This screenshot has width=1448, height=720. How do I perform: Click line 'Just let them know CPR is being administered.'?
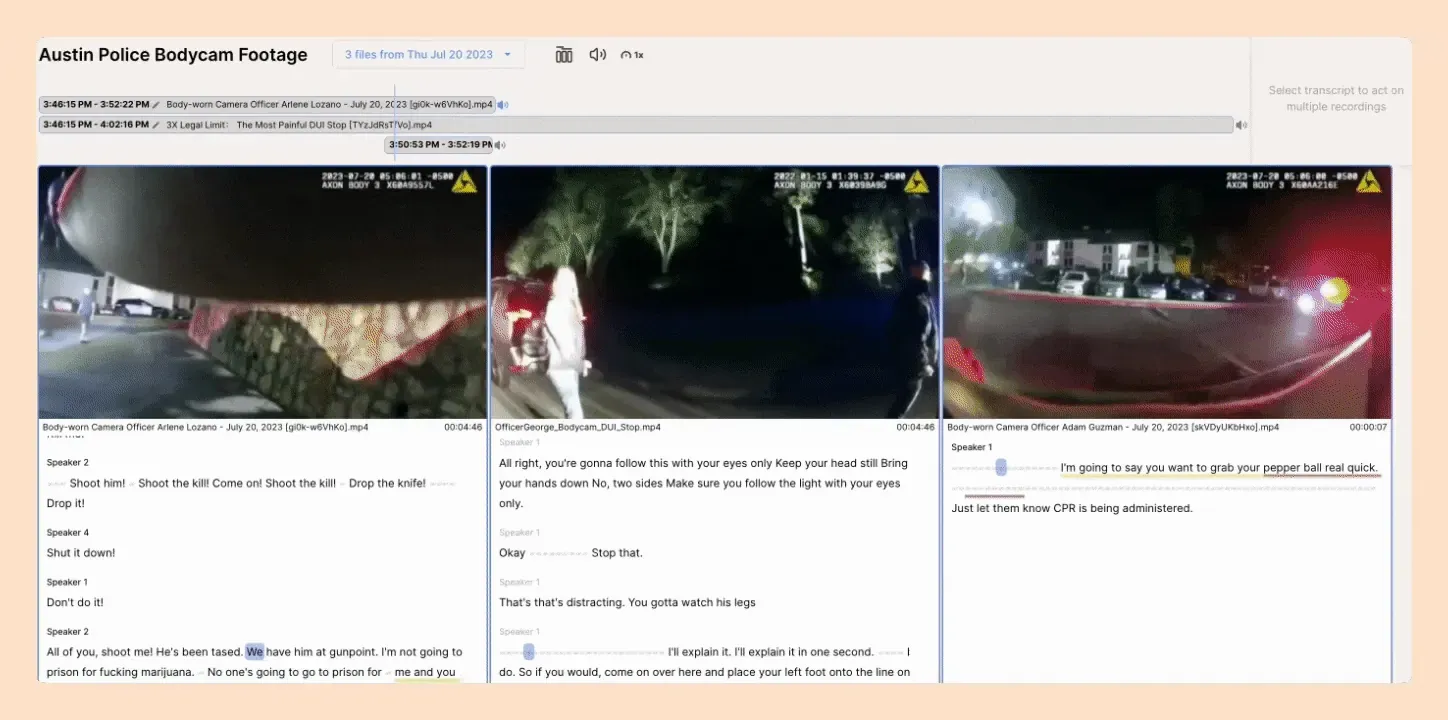point(1072,508)
